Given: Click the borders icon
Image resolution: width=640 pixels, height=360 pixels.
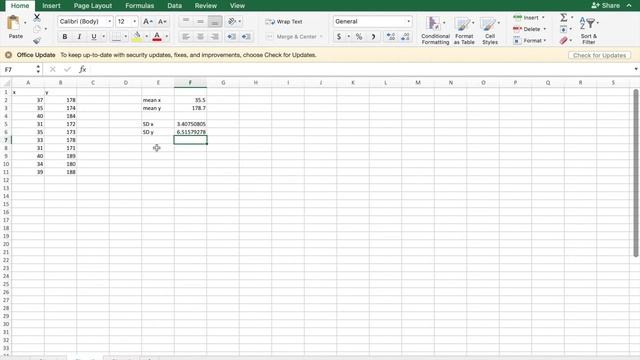Looking at the screenshot, I should click(x=116, y=37).
